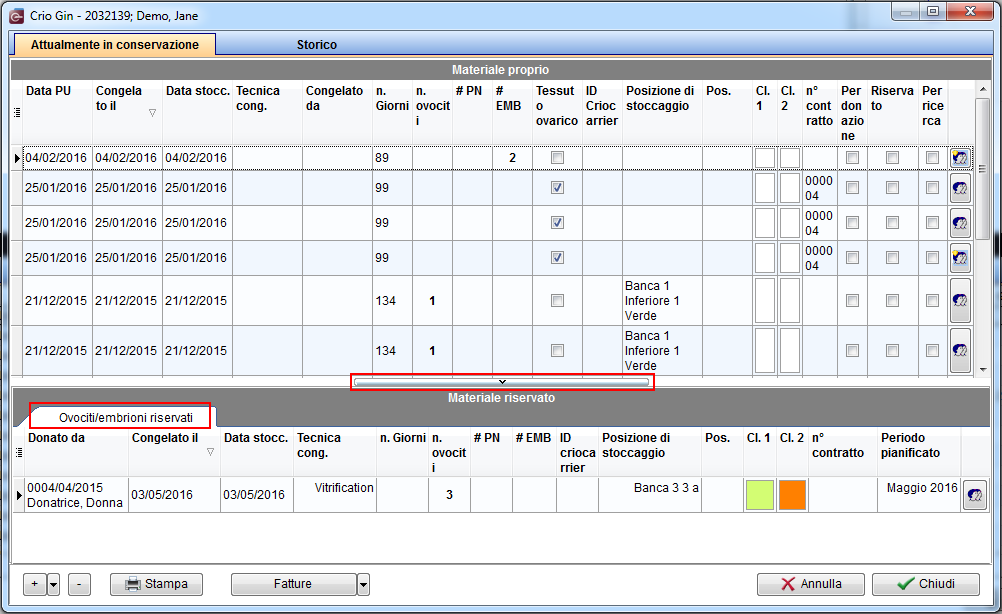Toggle Per donazione in bottommost 21/12/2015 row

[852, 351]
